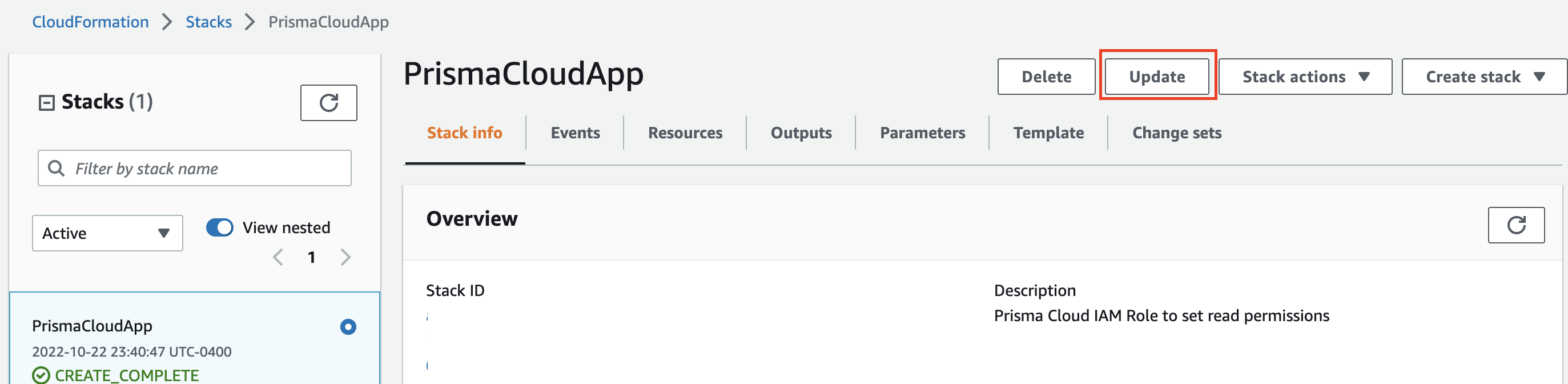Screen dimensions: 1568x384
Task: Select the PrismaCloudApp stack radio button
Action: (348, 327)
